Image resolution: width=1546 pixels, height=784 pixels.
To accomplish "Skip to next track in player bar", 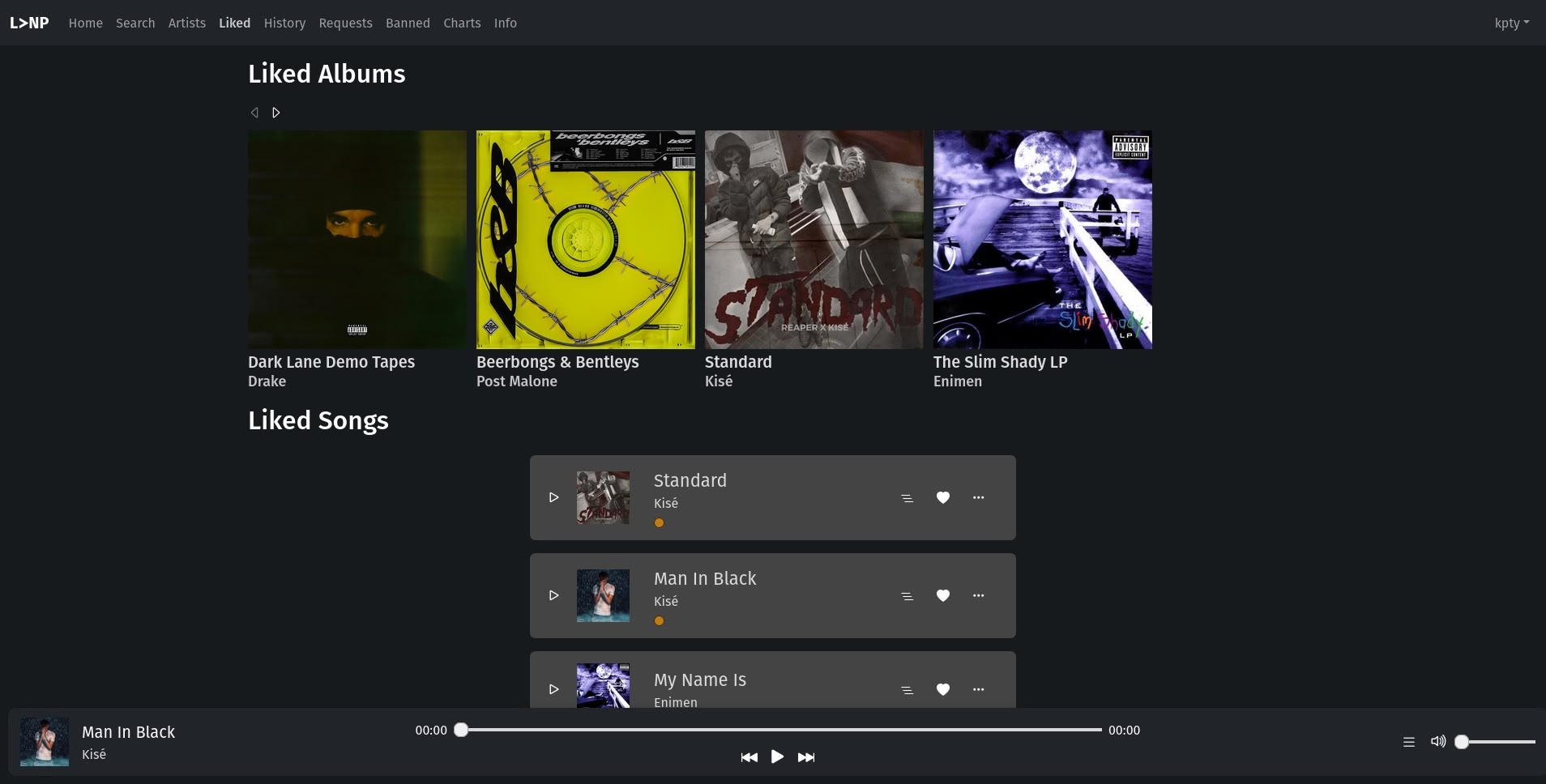I will click(x=806, y=757).
